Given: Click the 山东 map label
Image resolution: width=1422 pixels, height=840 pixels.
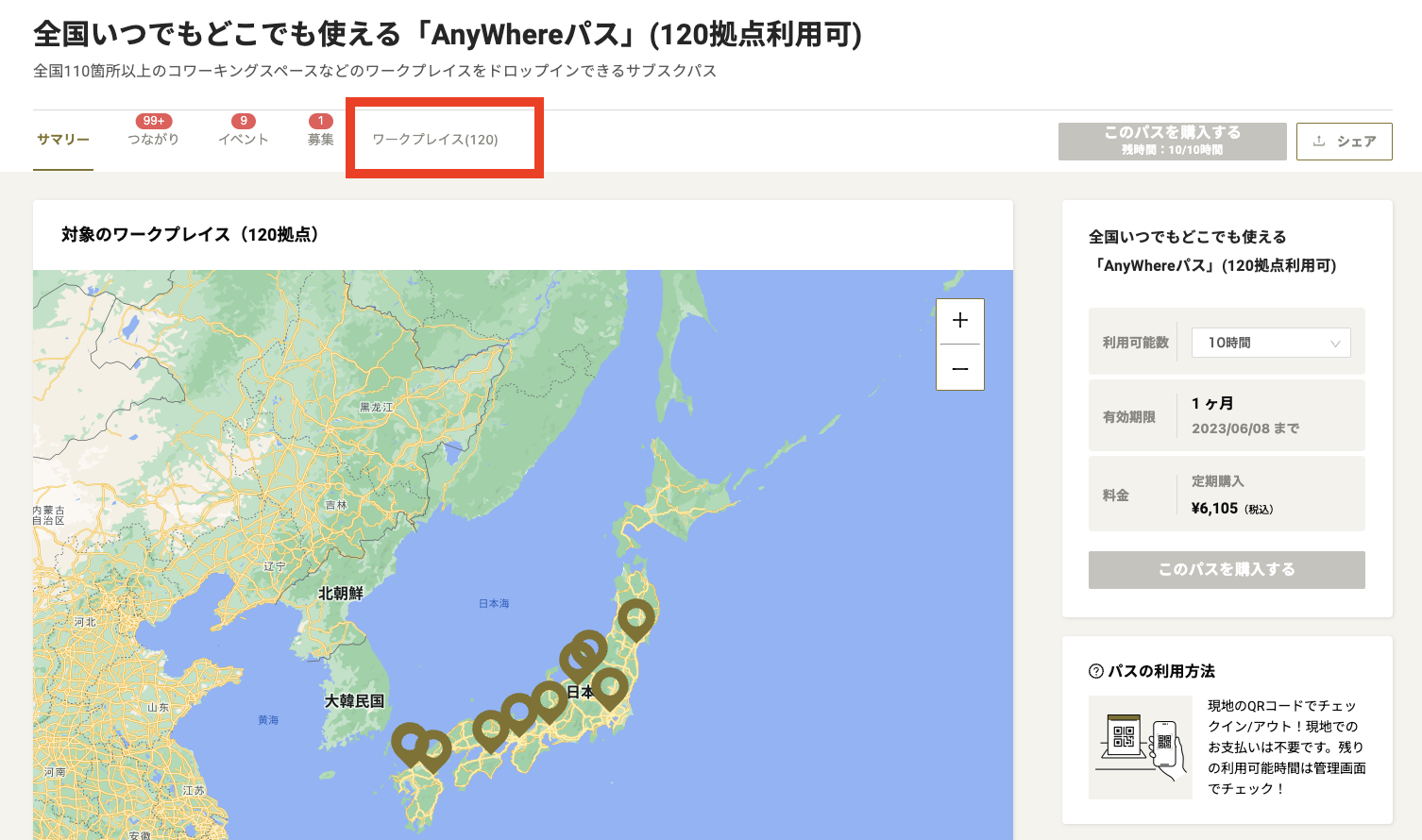Looking at the screenshot, I should pyautogui.click(x=159, y=707).
